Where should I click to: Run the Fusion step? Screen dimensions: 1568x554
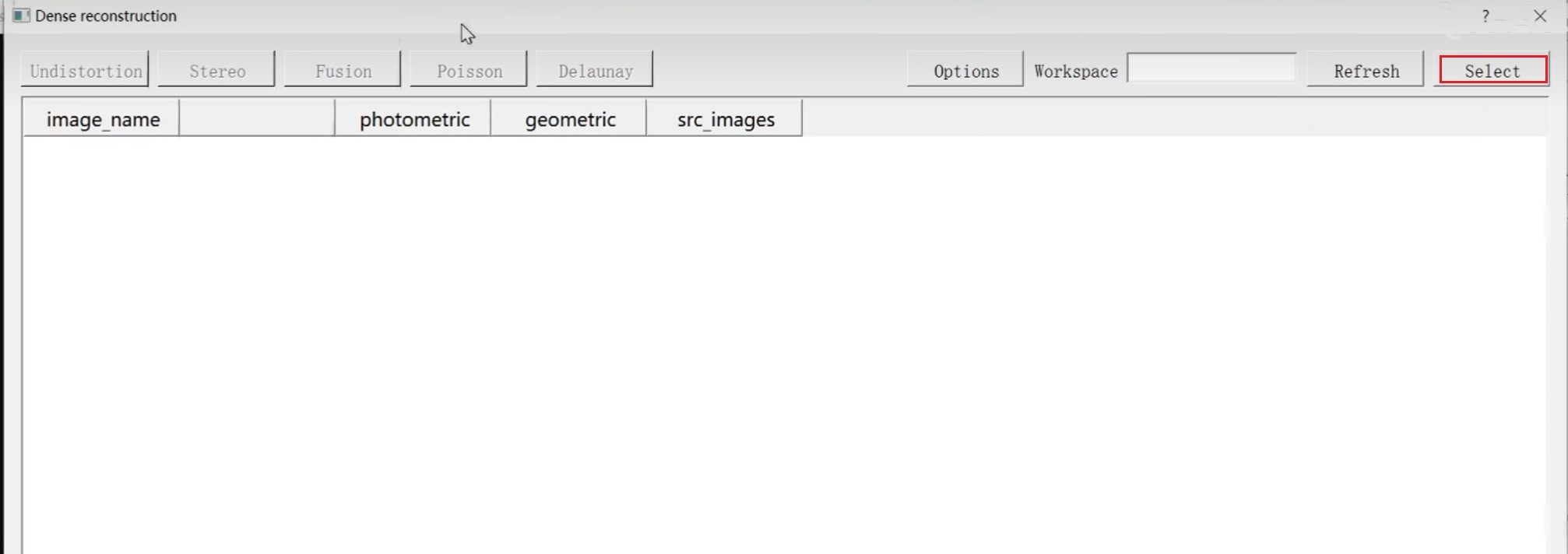click(x=343, y=70)
